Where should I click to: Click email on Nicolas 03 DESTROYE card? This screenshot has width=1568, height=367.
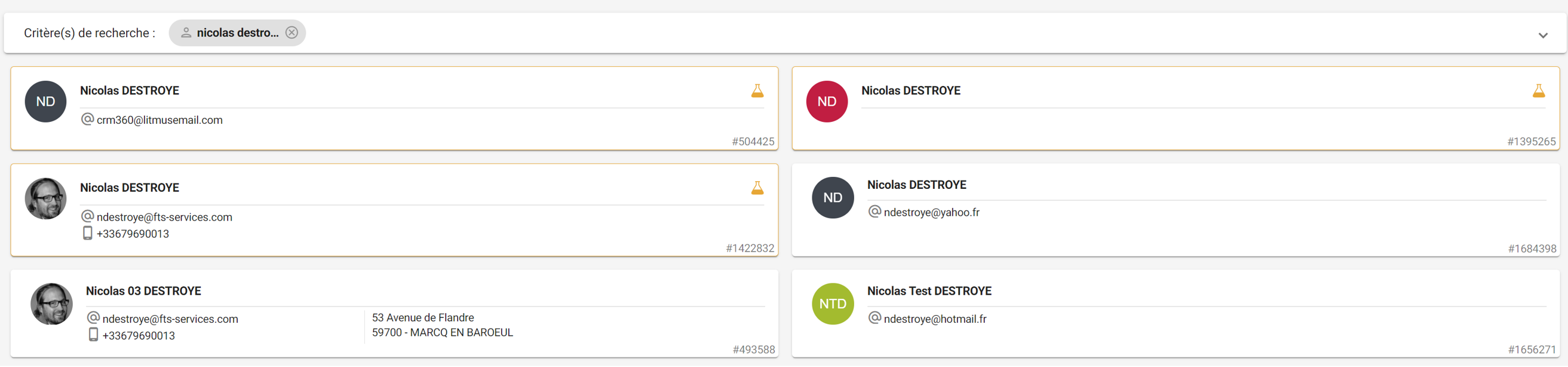pyautogui.click(x=170, y=319)
